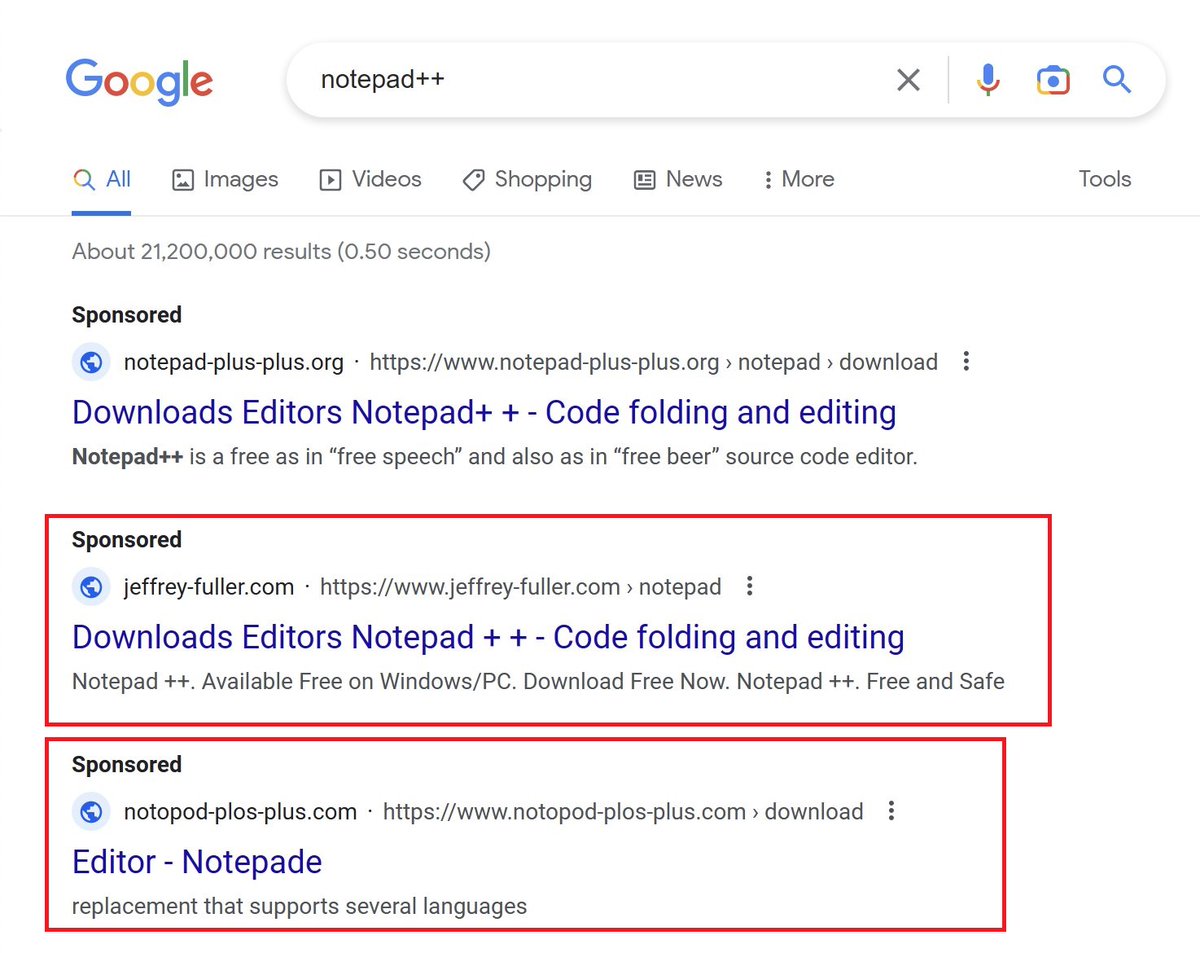Image resolution: width=1200 pixels, height=953 pixels.
Task: Open three-dot menu for notopod-plos-plus.com ad
Action: [x=891, y=812]
